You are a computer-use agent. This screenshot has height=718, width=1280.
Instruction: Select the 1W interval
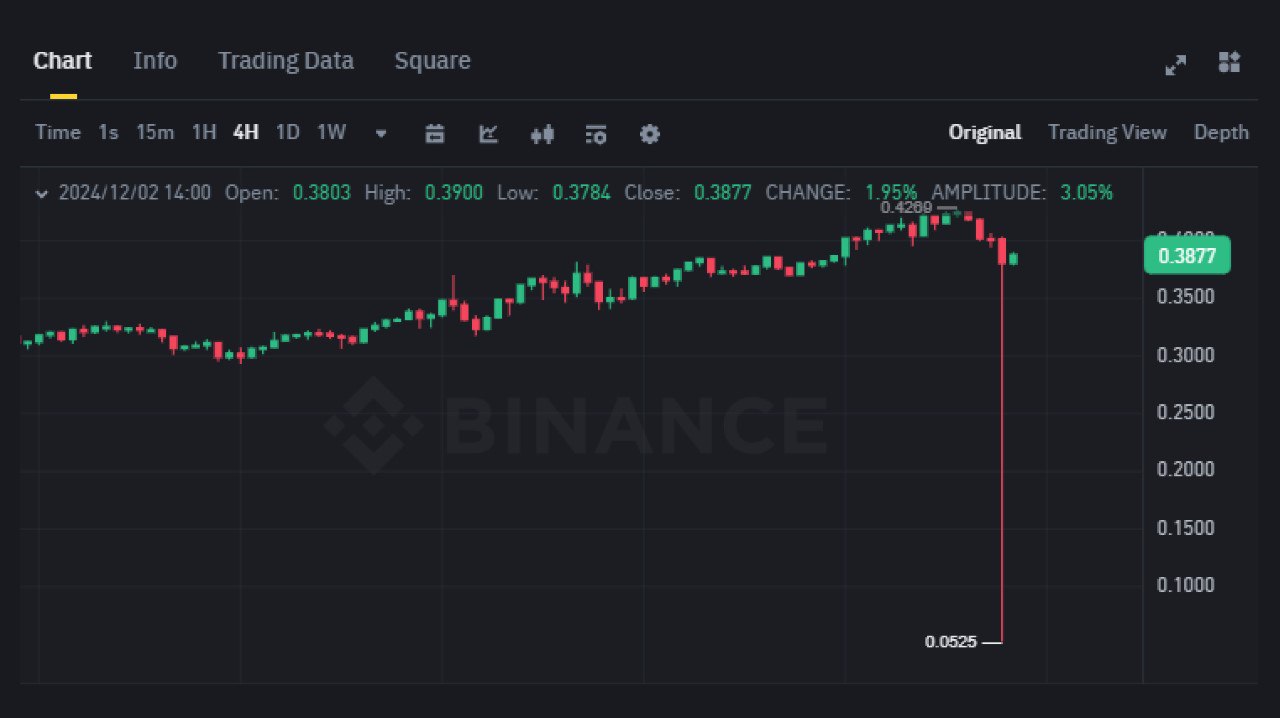332,132
